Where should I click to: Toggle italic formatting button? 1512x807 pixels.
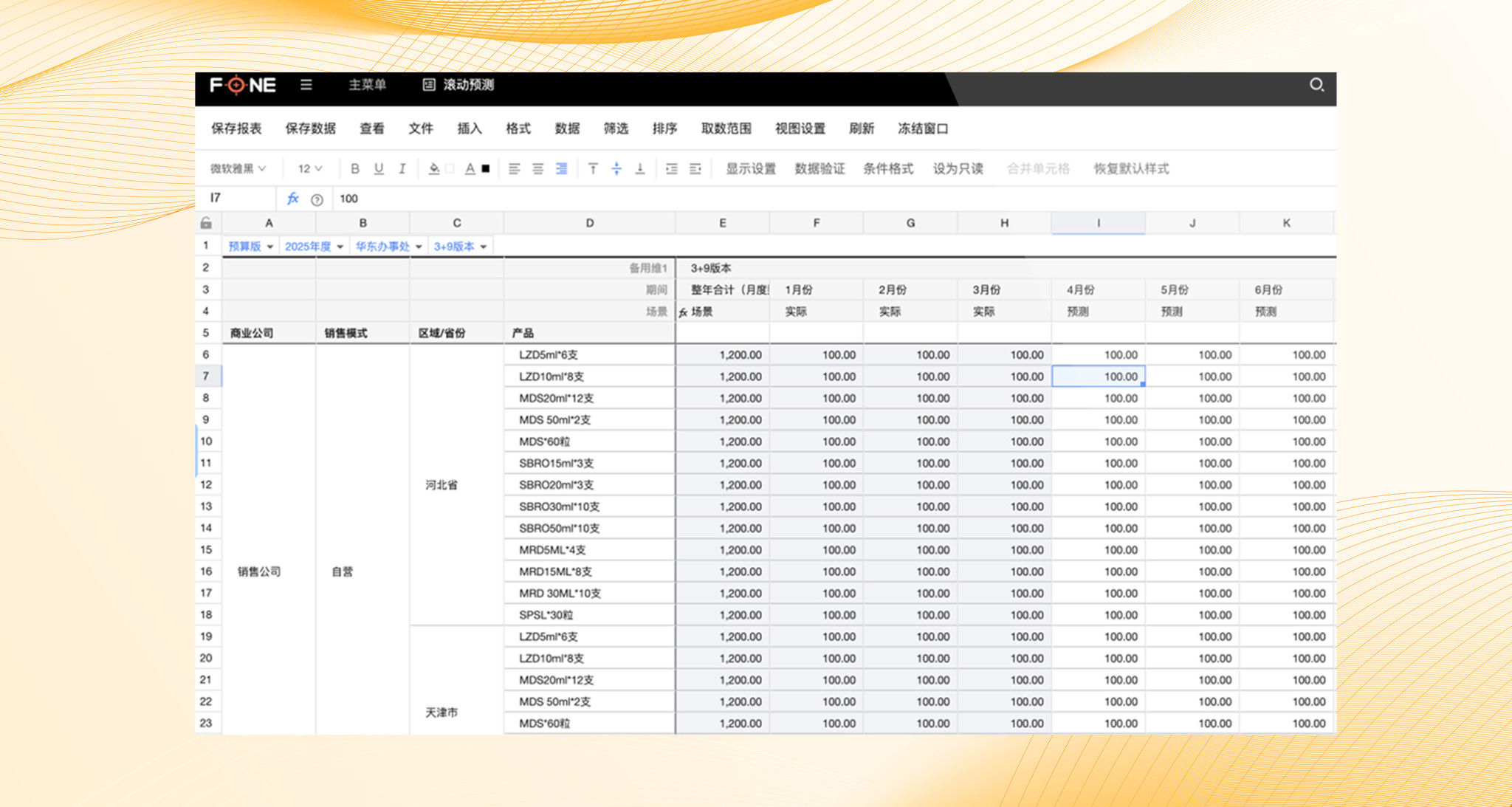coord(402,168)
